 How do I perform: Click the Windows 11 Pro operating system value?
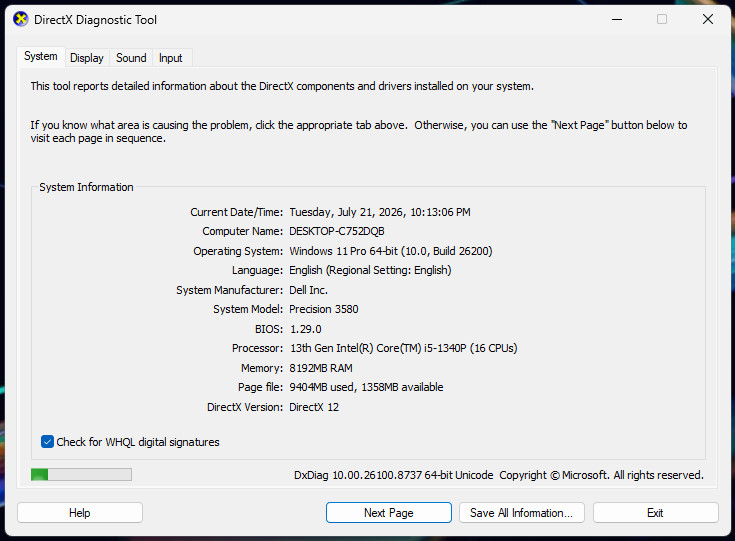click(390, 251)
